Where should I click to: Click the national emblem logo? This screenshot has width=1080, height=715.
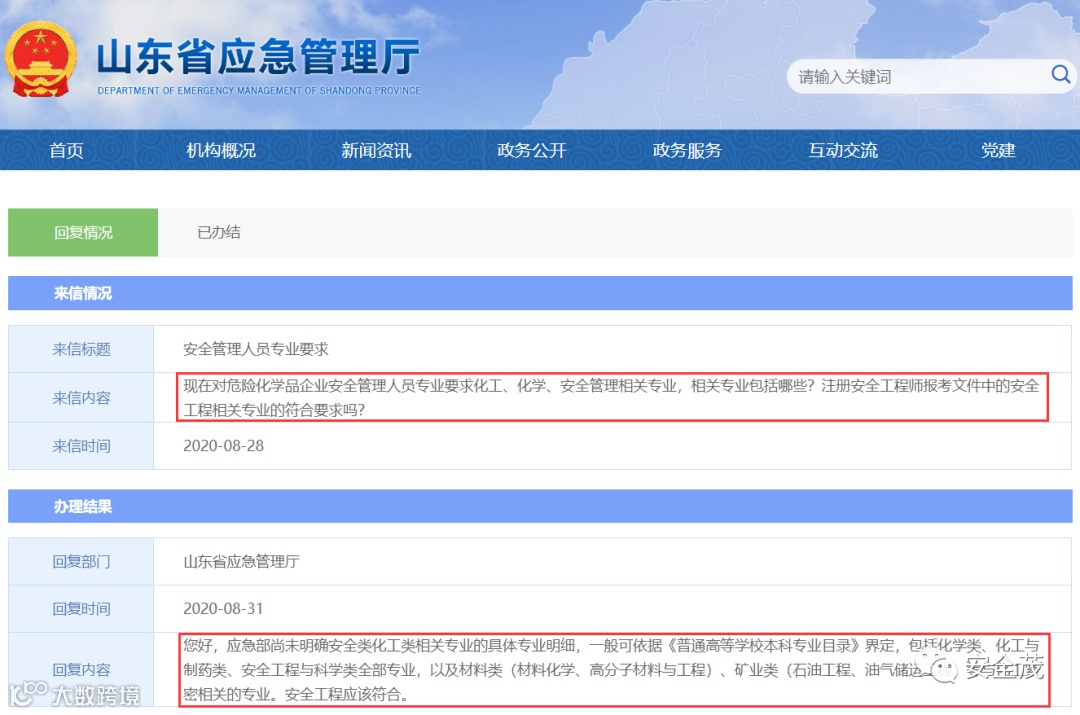40,59
